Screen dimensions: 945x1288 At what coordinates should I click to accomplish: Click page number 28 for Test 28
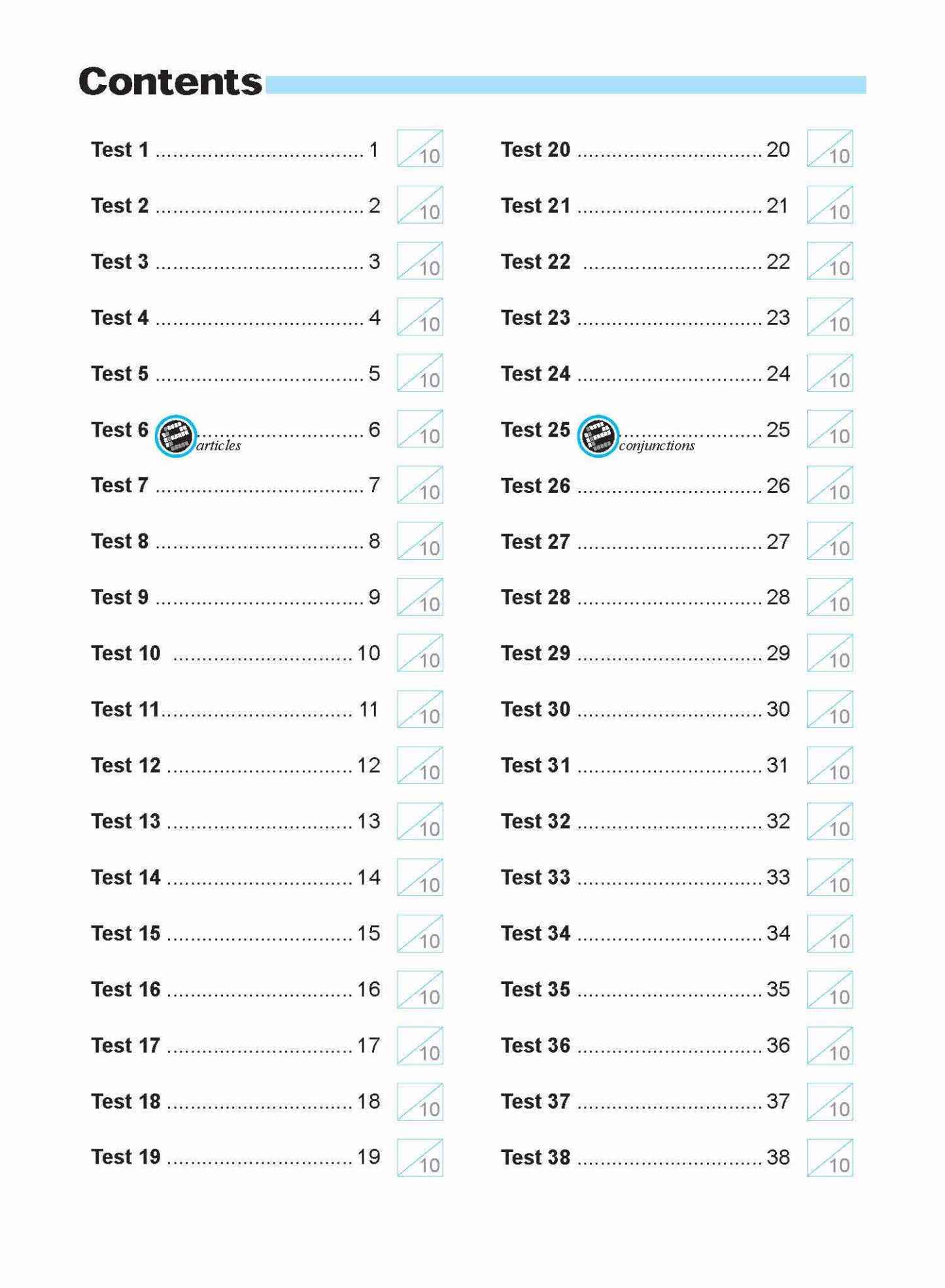pos(778,597)
